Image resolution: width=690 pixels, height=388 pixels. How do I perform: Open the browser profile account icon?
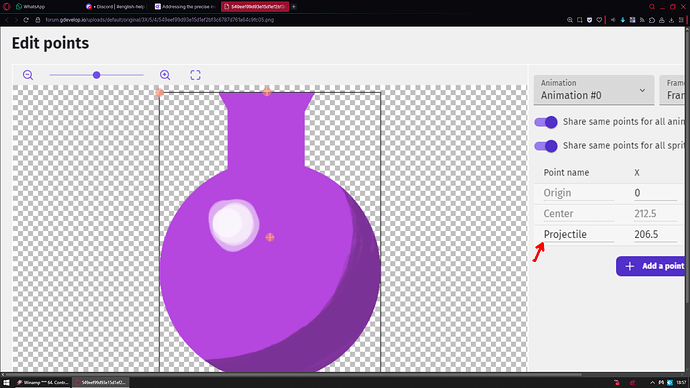(661, 20)
